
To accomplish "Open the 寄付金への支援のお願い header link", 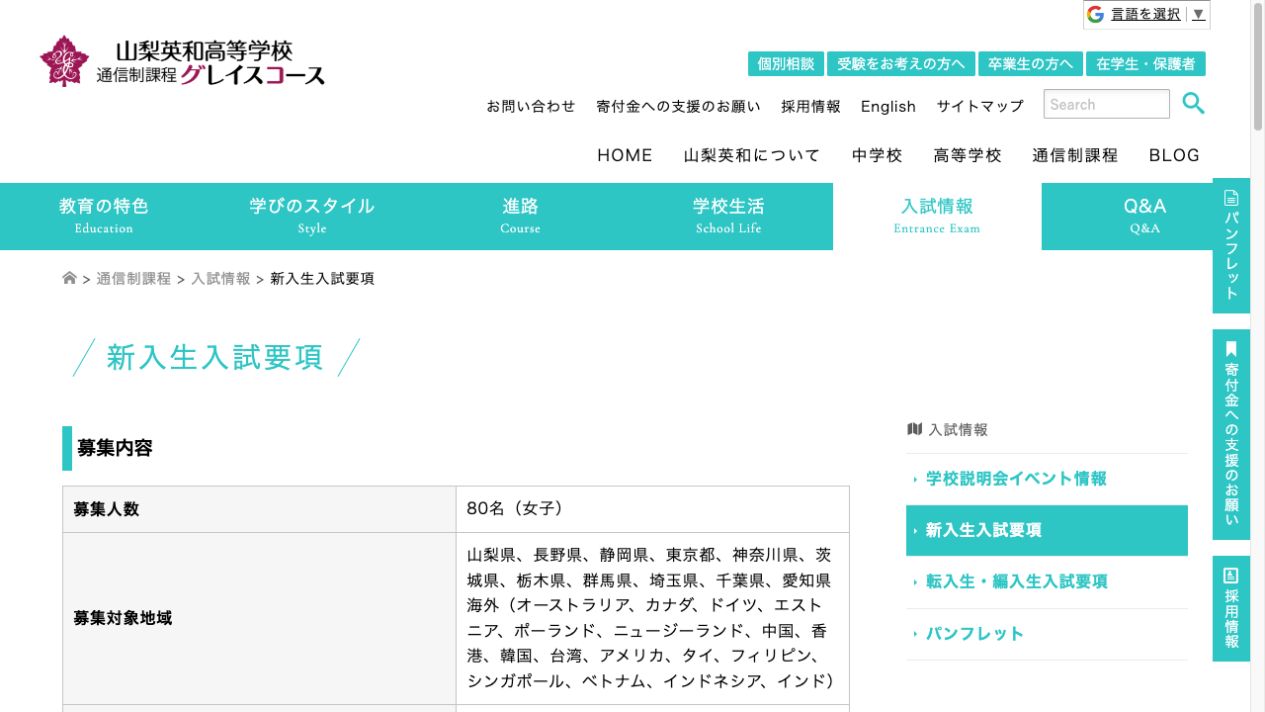I will click(678, 106).
